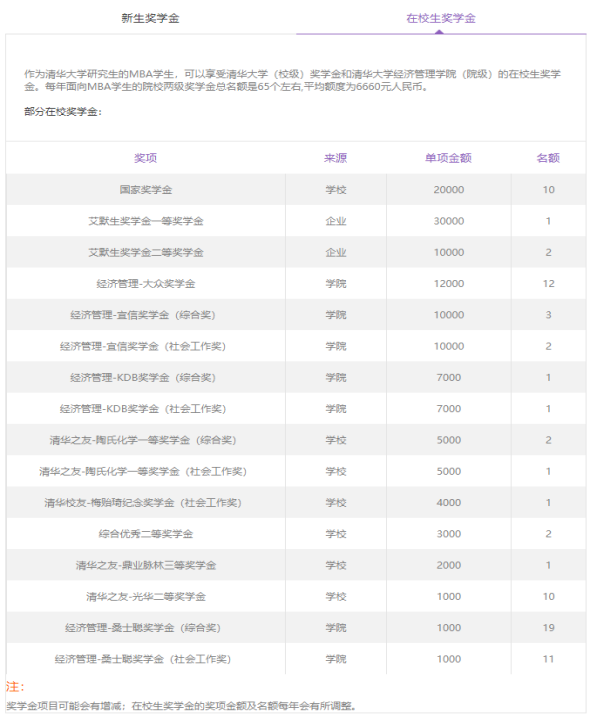Click the 单项金额 column header

click(x=448, y=158)
